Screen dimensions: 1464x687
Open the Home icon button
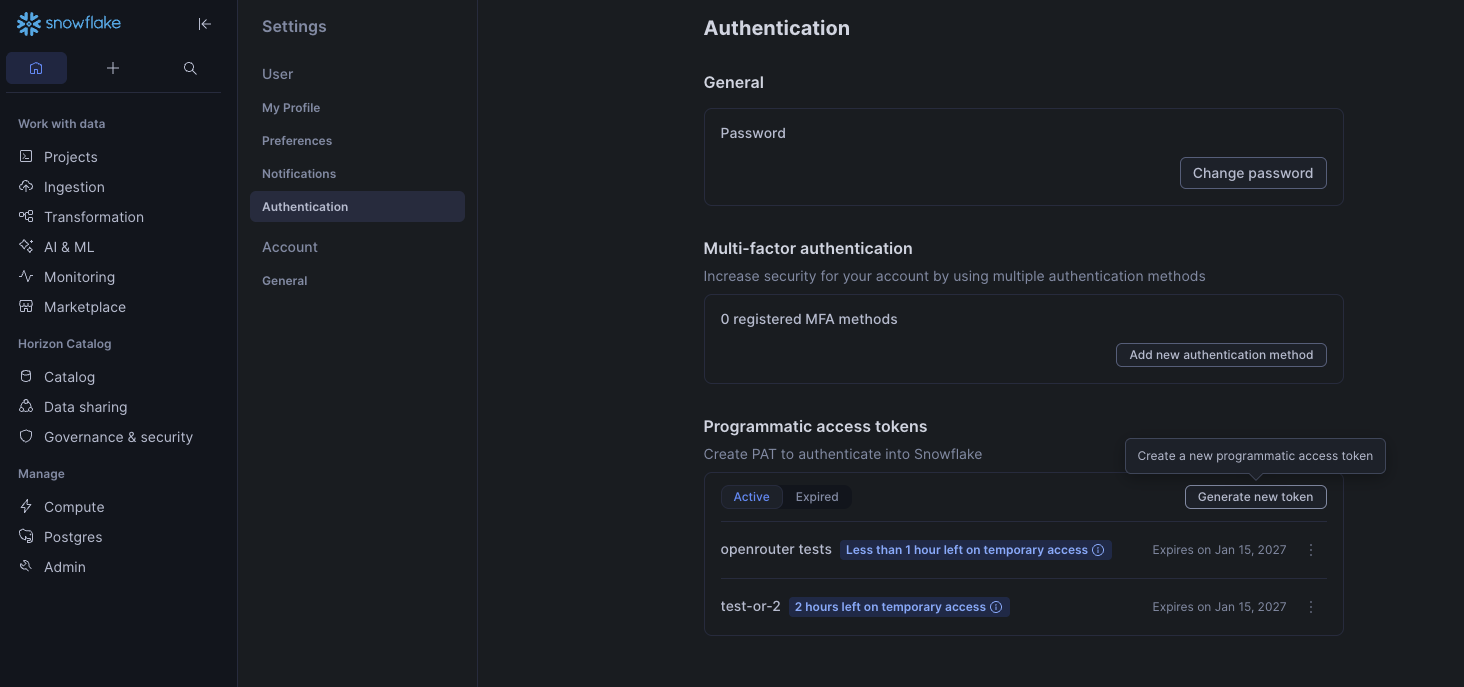click(x=36, y=68)
